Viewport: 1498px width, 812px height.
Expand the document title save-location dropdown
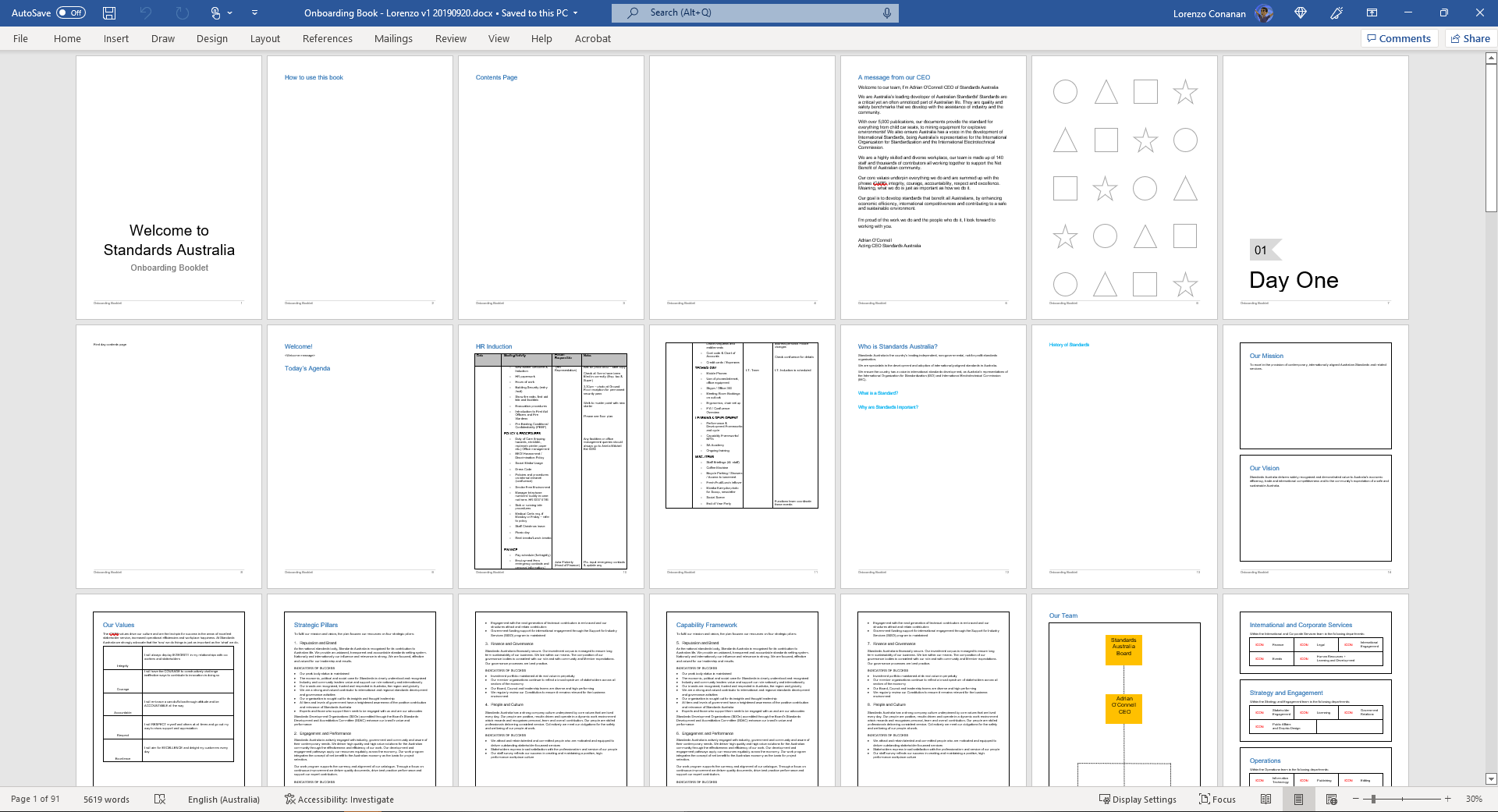pos(576,12)
